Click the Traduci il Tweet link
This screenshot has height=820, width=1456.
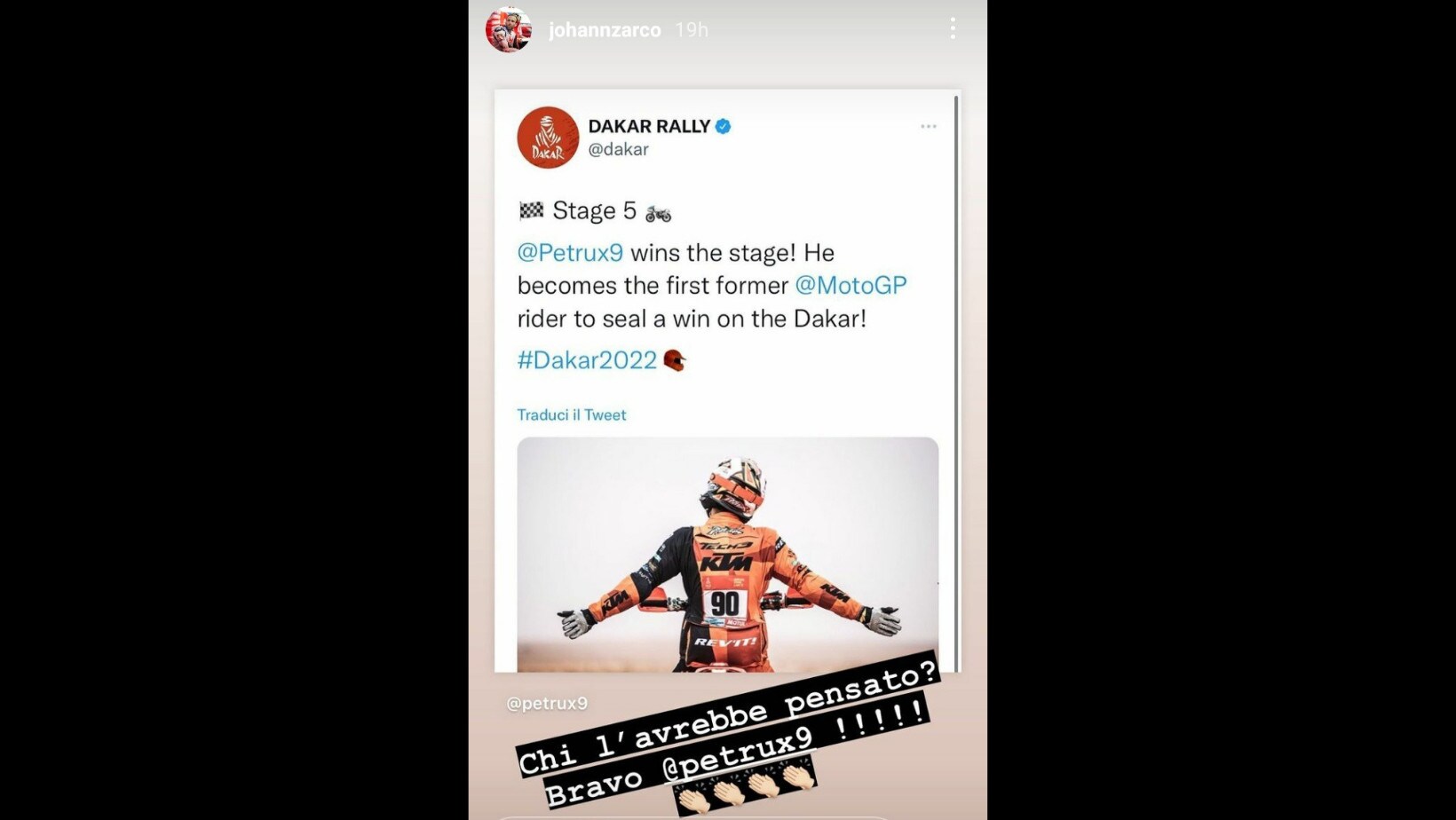[x=572, y=414]
